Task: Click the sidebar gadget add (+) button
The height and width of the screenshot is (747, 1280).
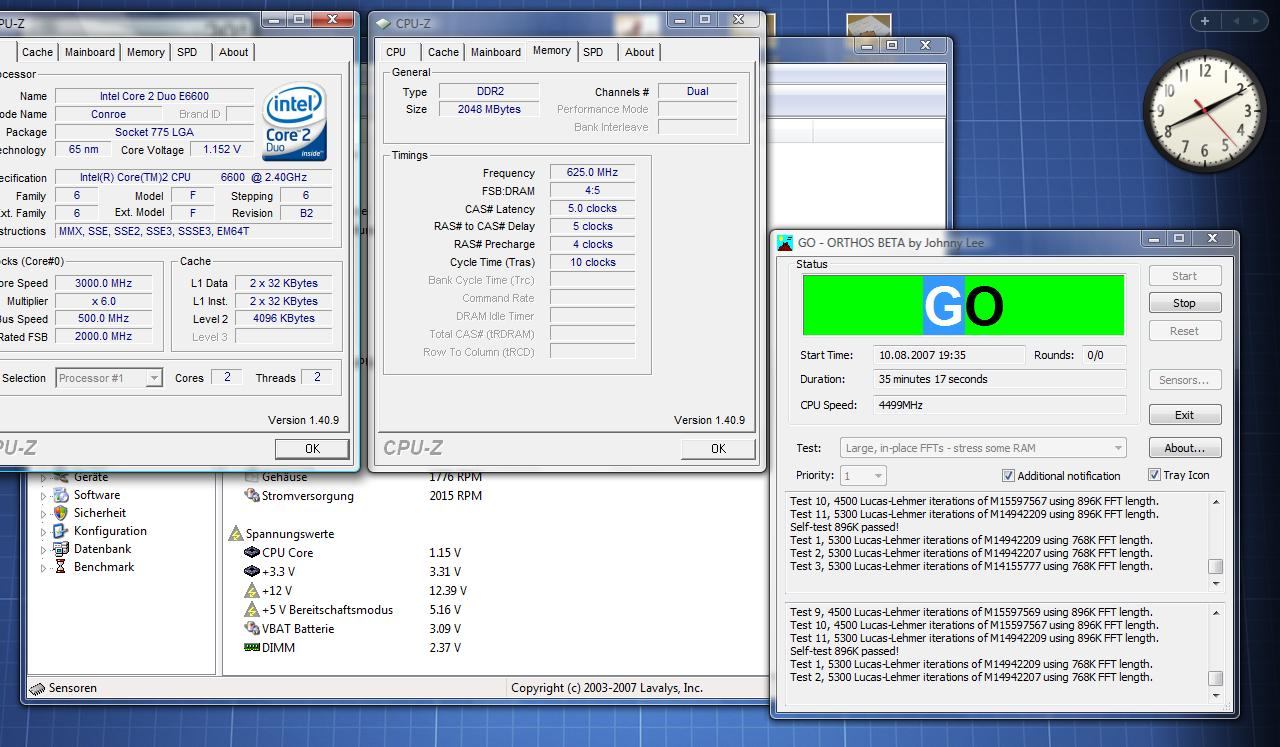Action: point(1204,20)
